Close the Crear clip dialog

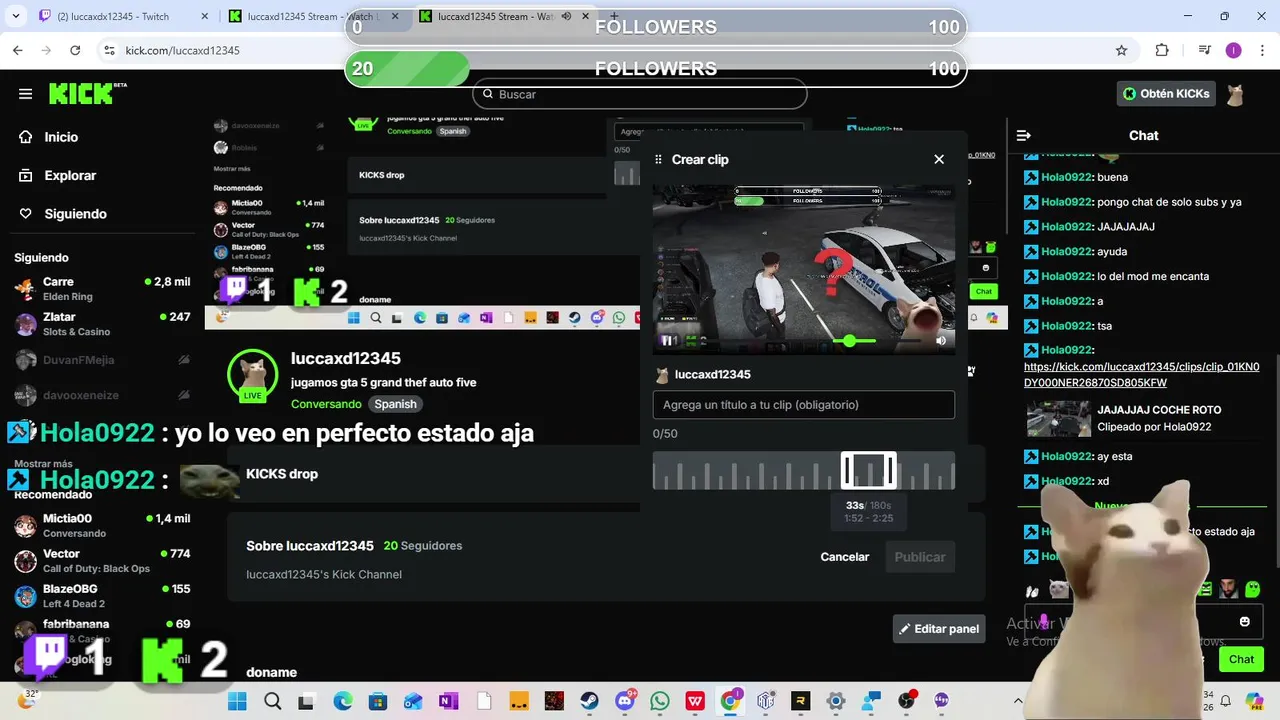click(939, 159)
